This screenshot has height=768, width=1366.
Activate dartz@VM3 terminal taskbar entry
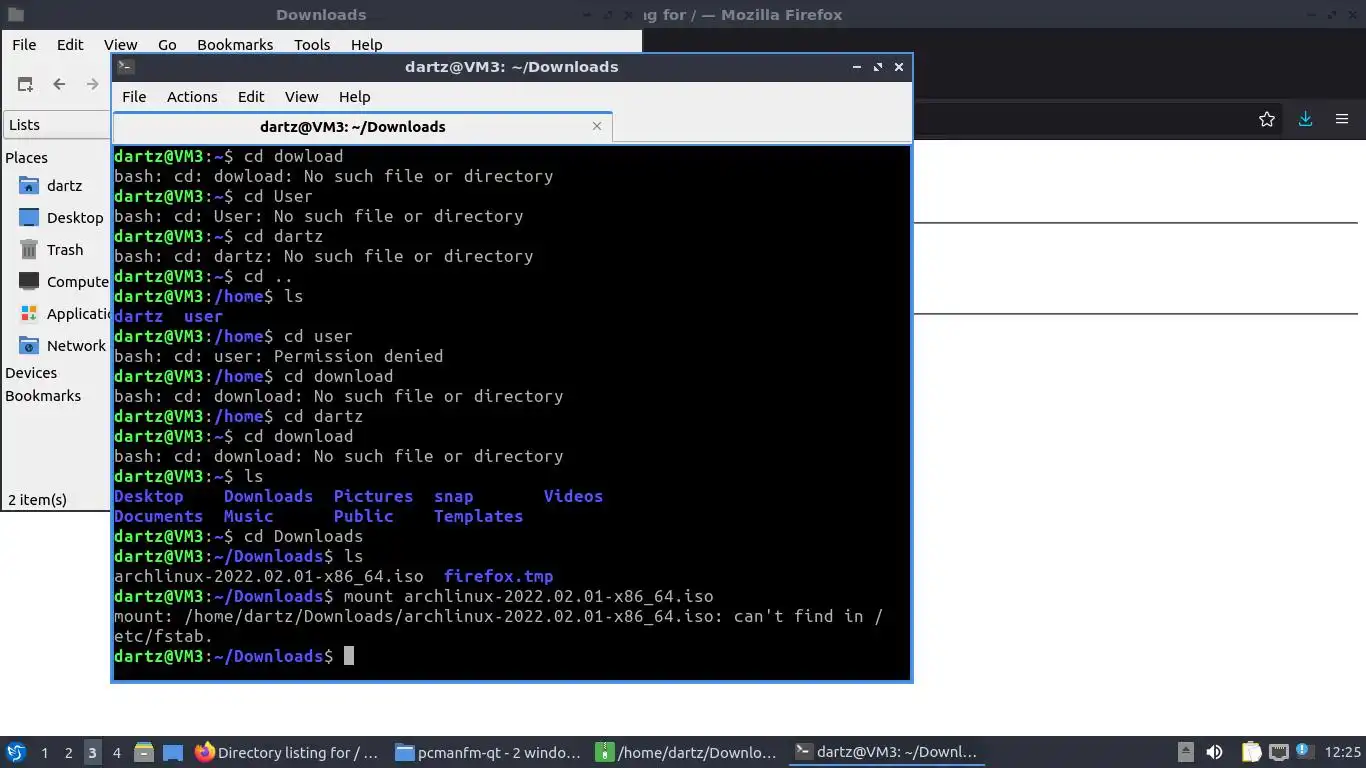[x=886, y=752]
